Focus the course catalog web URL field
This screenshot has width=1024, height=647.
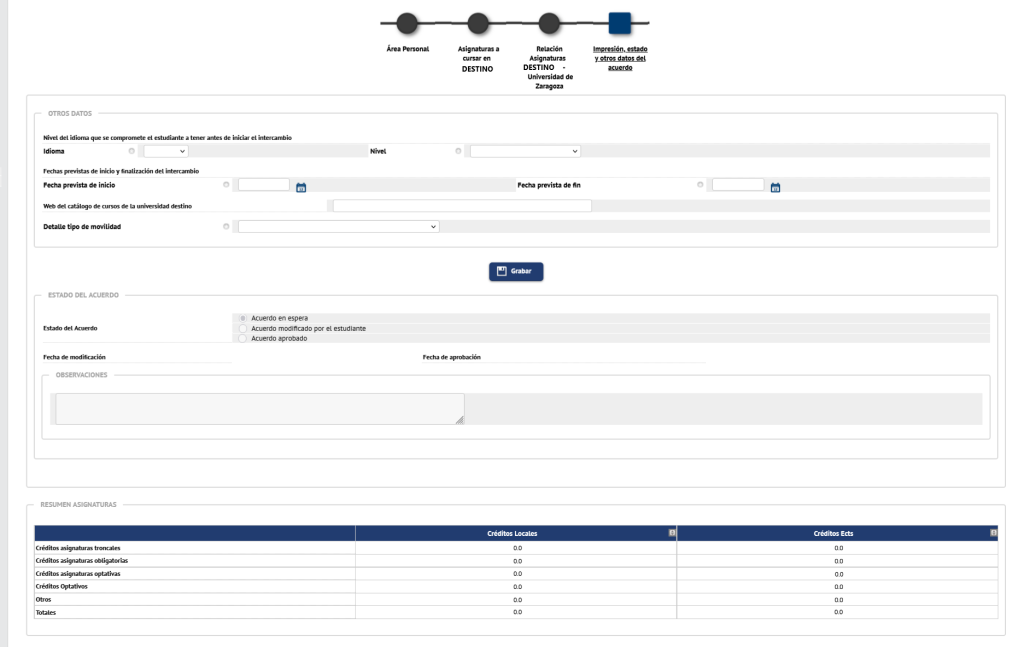pos(461,206)
